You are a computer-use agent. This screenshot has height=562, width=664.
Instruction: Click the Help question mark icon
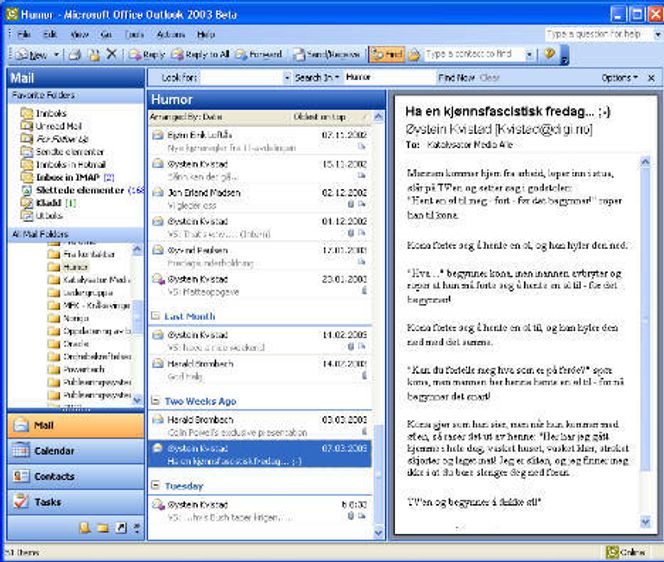[x=550, y=54]
